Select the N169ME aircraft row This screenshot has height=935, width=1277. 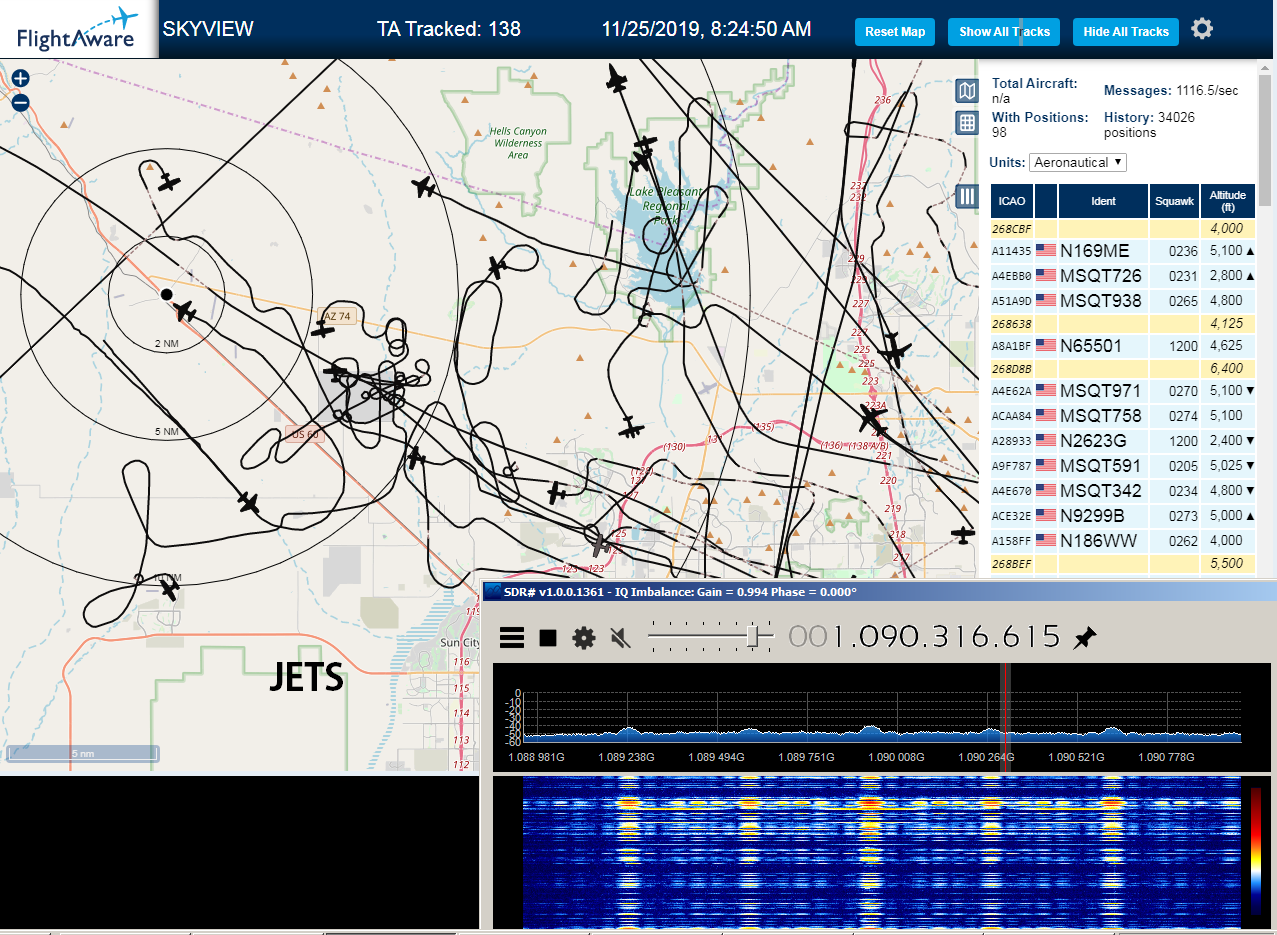pyautogui.click(x=1122, y=251)
